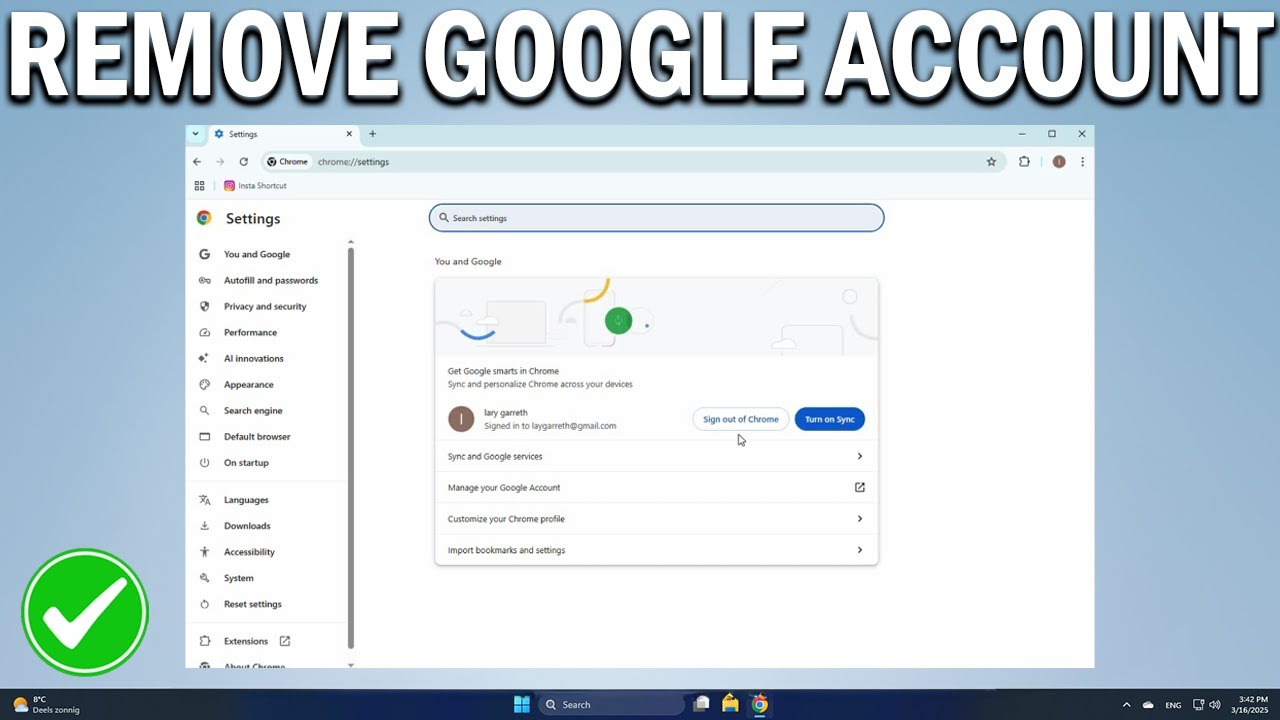Click the lary garreth account avatar
The width and height of the screenshot is (1280, 720).
pyautogui.click(x=461, y=419)
